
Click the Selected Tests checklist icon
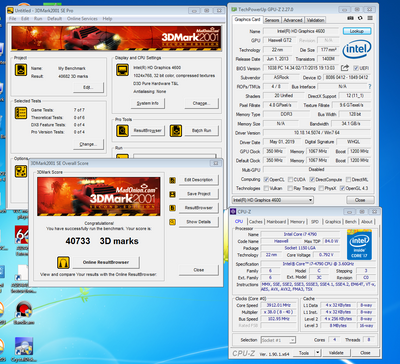coord(21,113)
